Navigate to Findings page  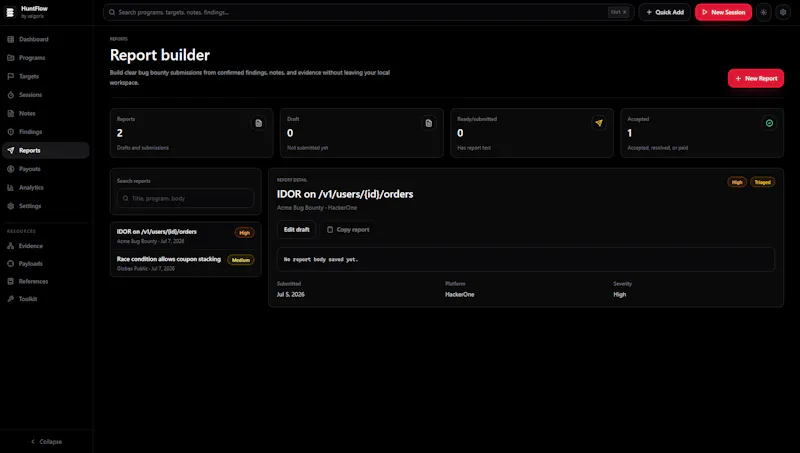click(46, 132)
